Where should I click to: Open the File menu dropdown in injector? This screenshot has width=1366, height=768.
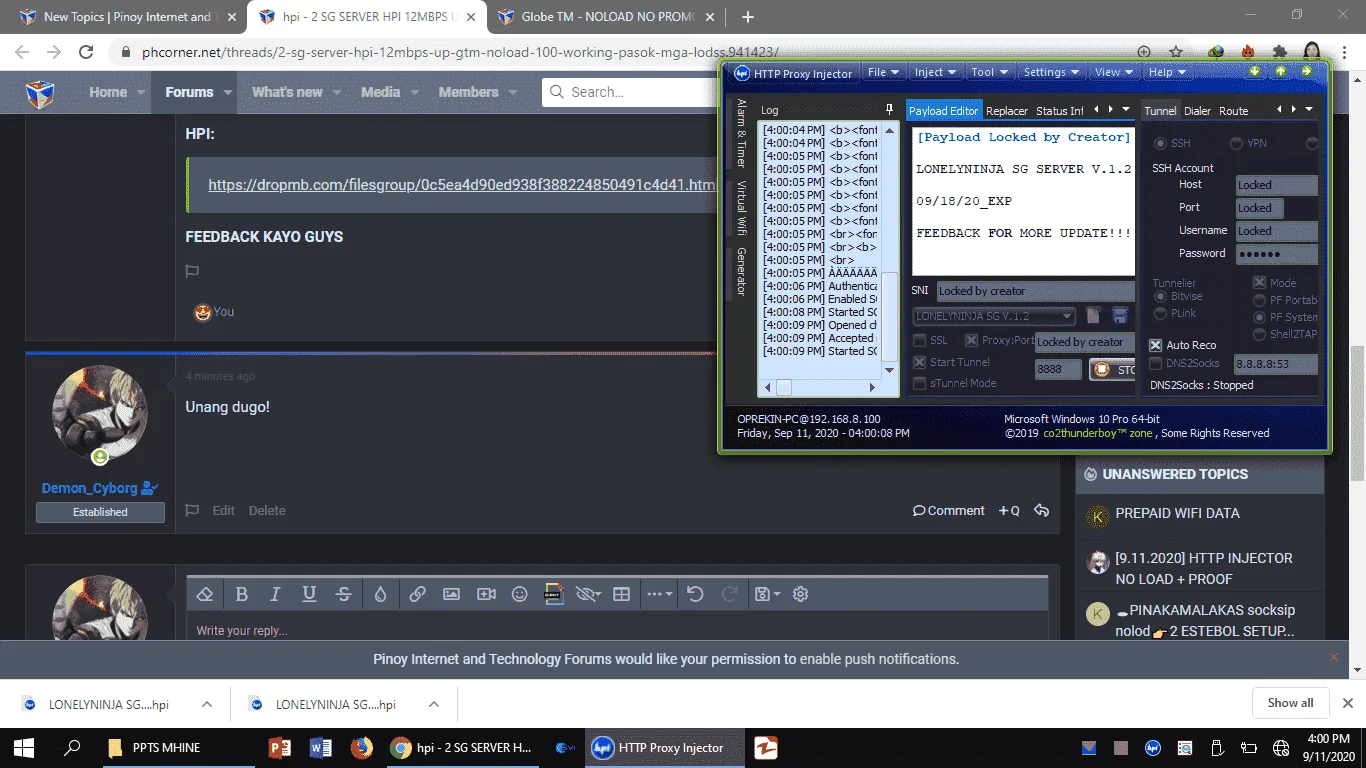[884, 72]
